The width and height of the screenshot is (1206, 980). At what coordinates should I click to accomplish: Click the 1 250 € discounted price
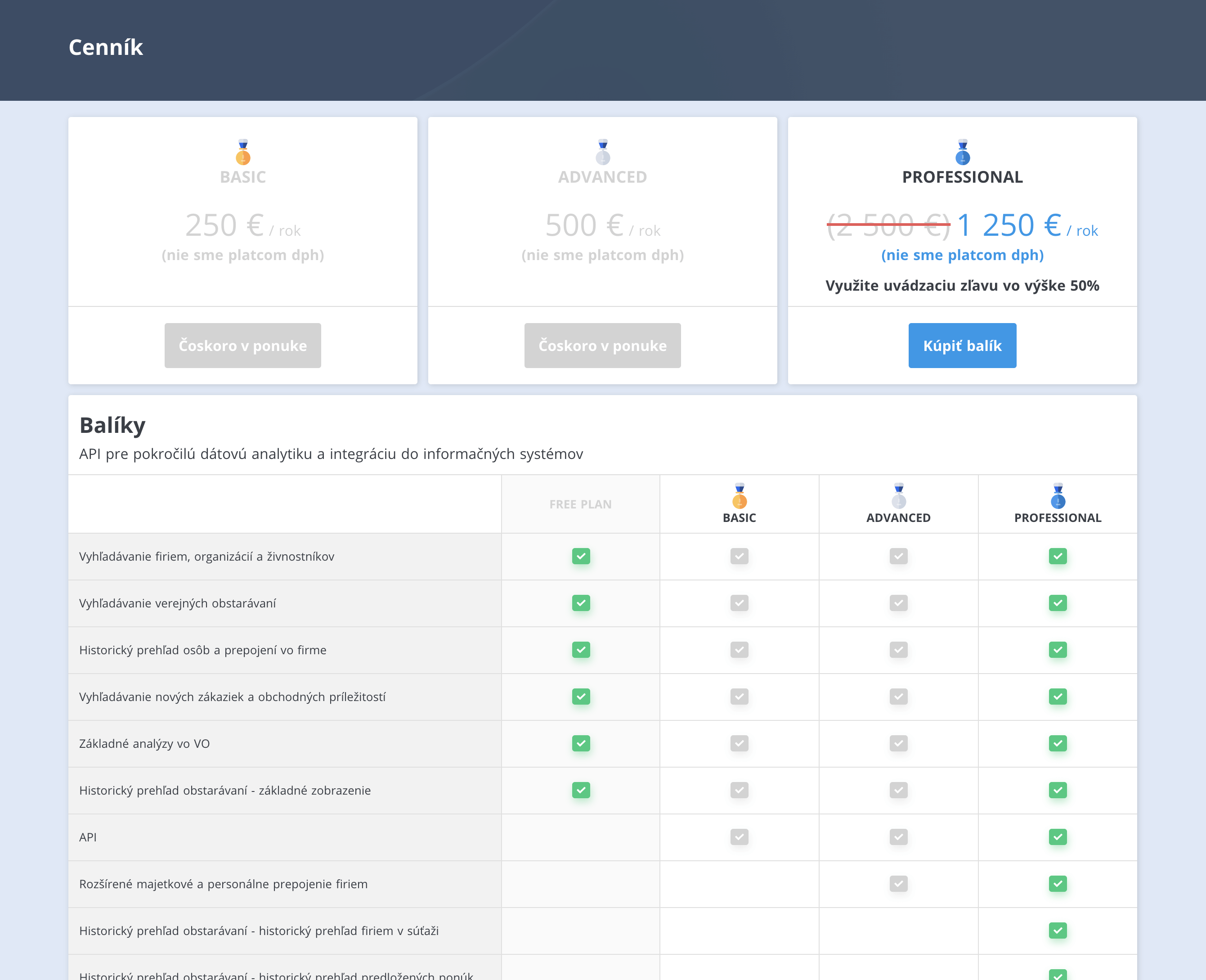coord(1009,225)
